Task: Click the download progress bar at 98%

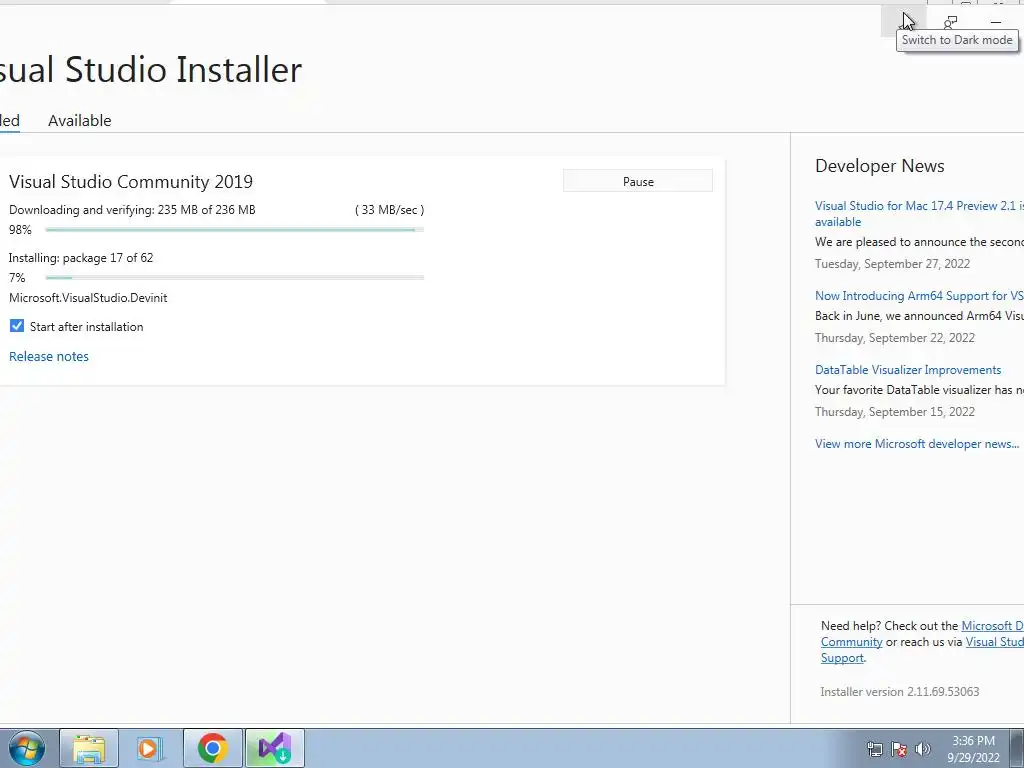Action: coord(234,230)
